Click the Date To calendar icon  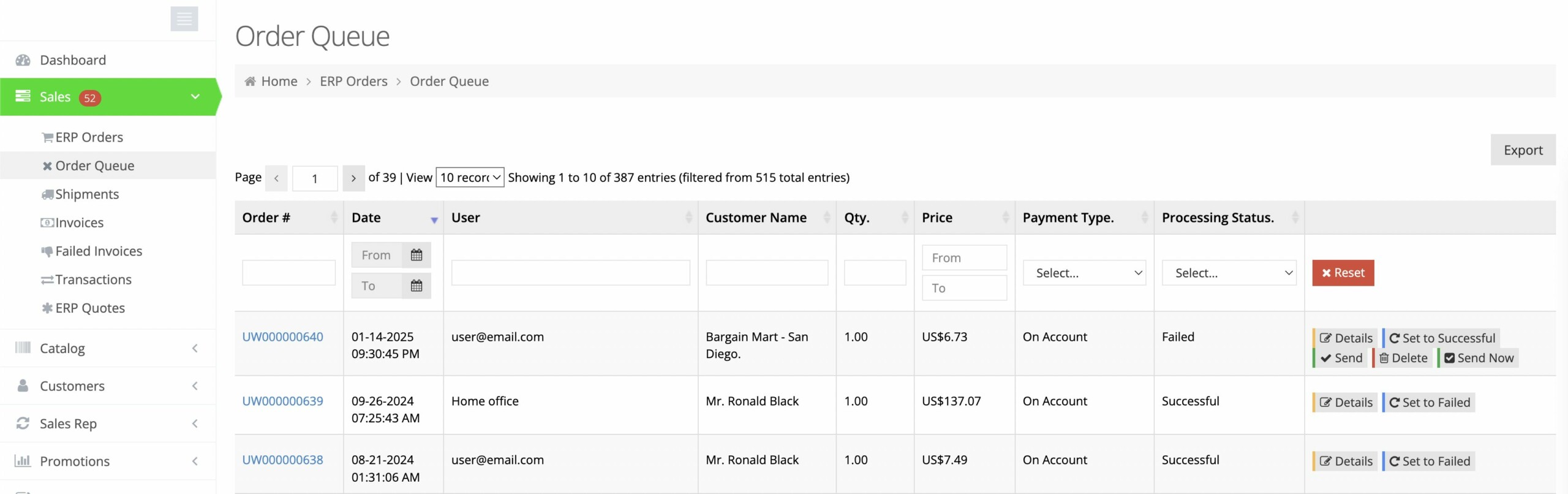pos(416,286)
